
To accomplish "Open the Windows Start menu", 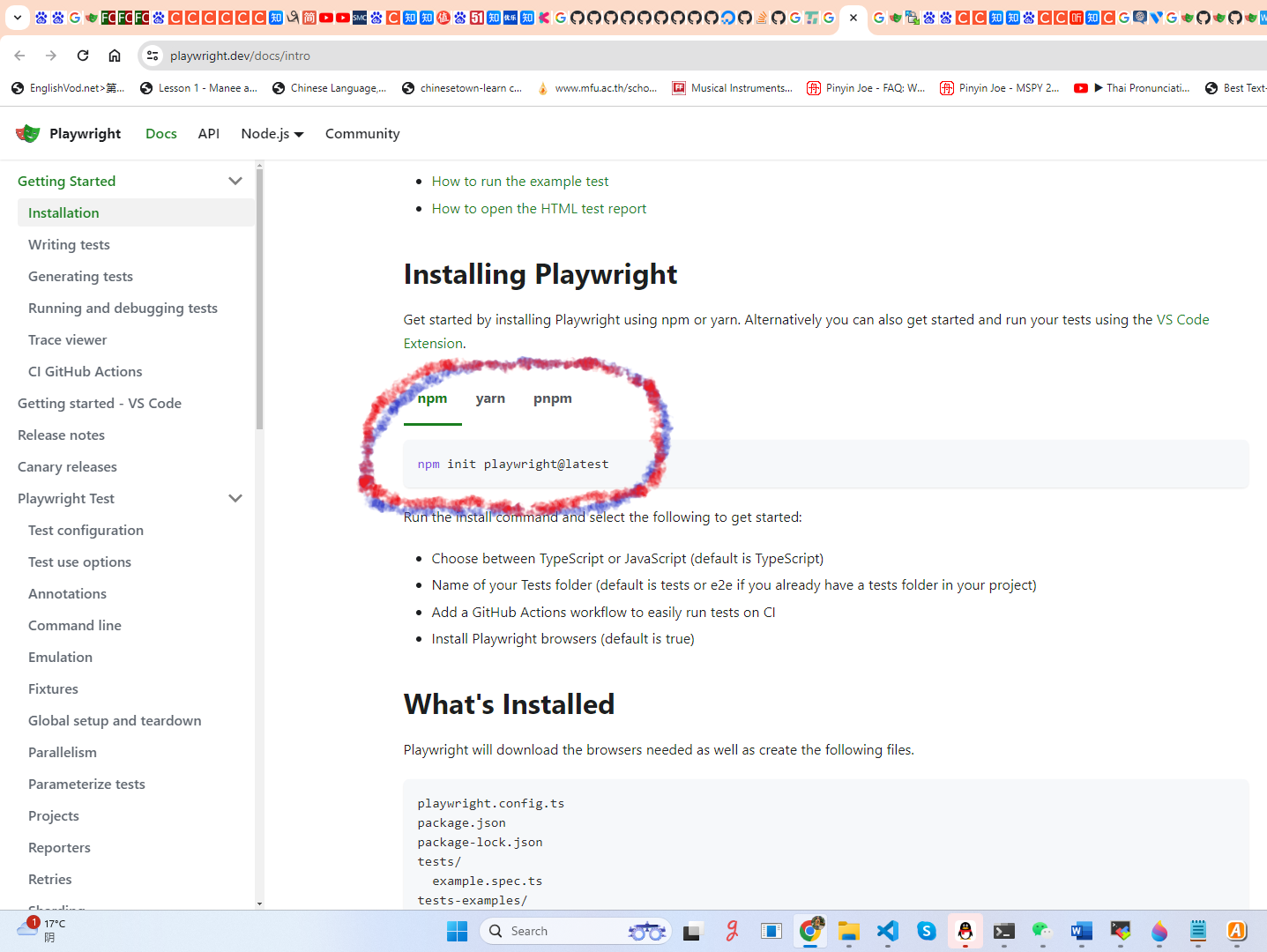I will [457, 931].
